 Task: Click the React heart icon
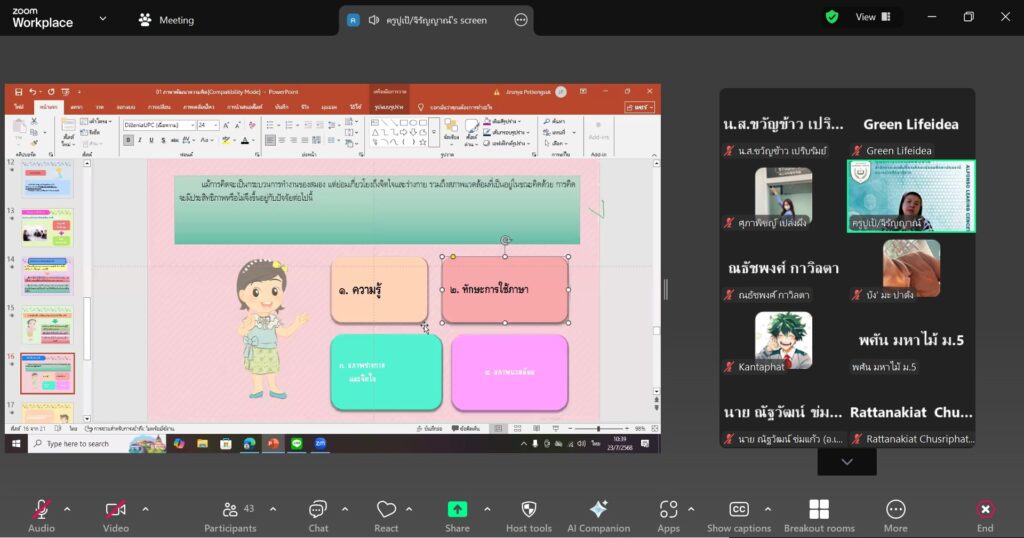386,509
